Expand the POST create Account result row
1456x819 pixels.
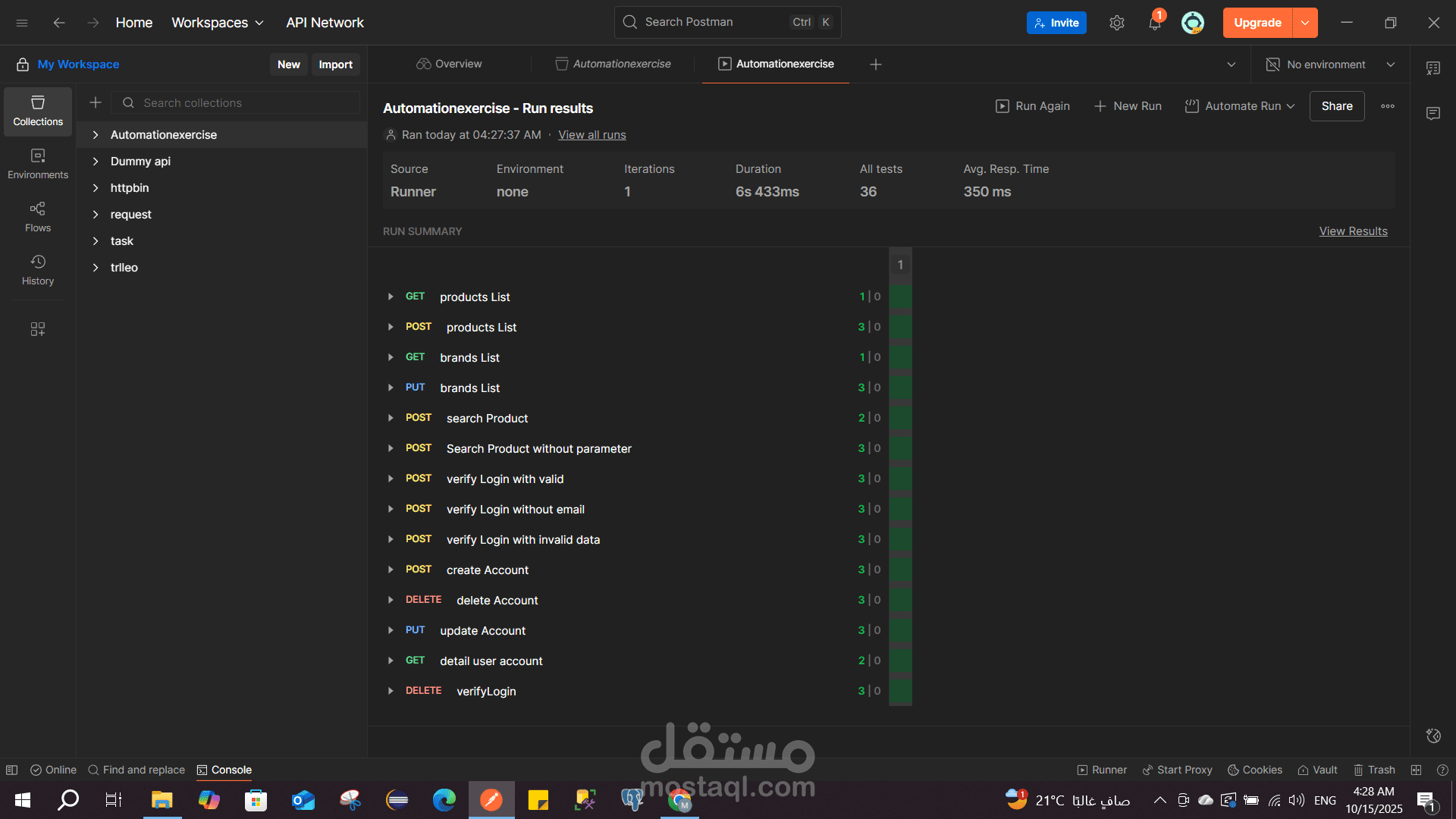pyautogui.click(x=391, y=570)
